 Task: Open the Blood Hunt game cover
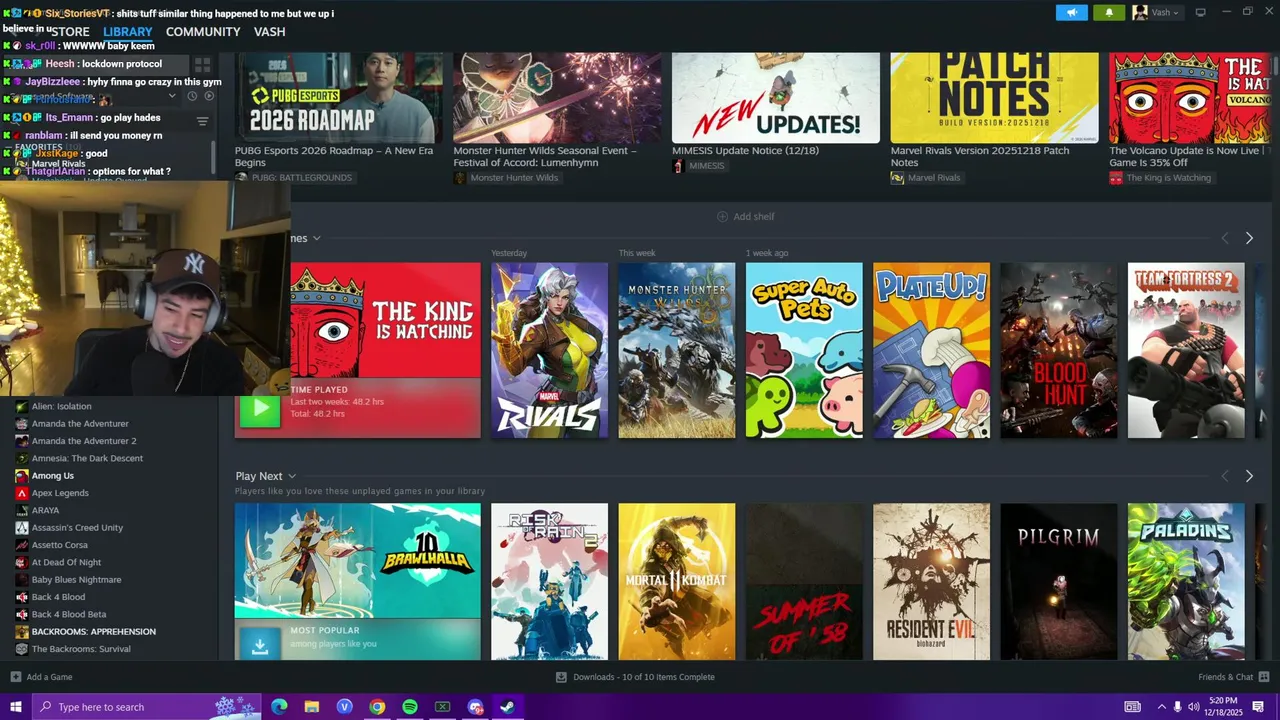click(x=1059, y=350)
